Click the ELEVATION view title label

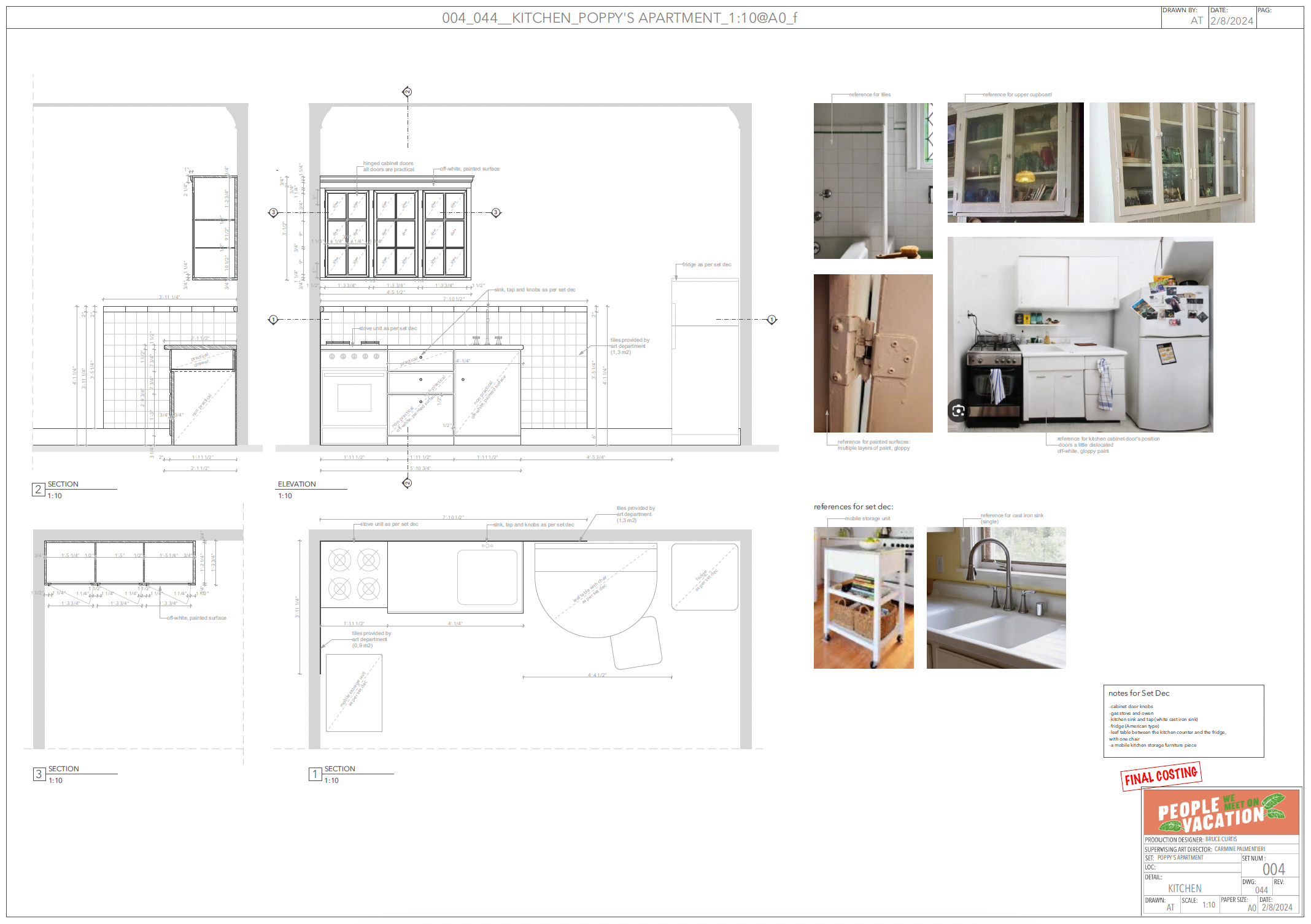point(297,484)
